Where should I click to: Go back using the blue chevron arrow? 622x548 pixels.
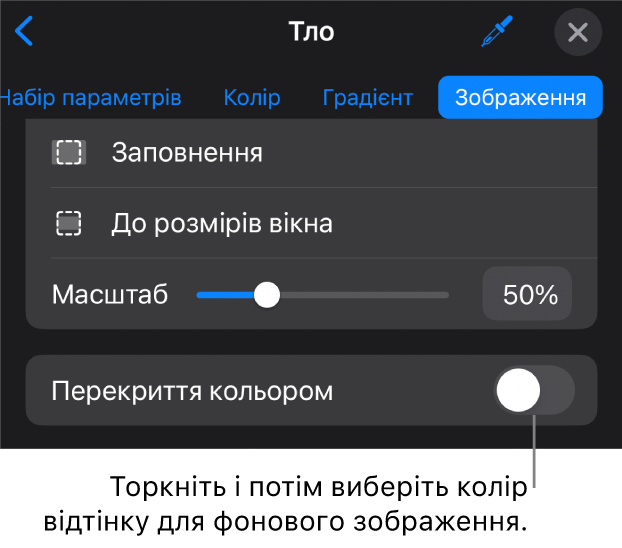pos(24,31)
